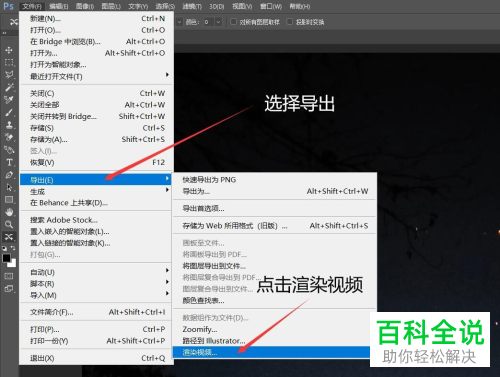Select the Magic Wand tool

click(x=9, y=87)
